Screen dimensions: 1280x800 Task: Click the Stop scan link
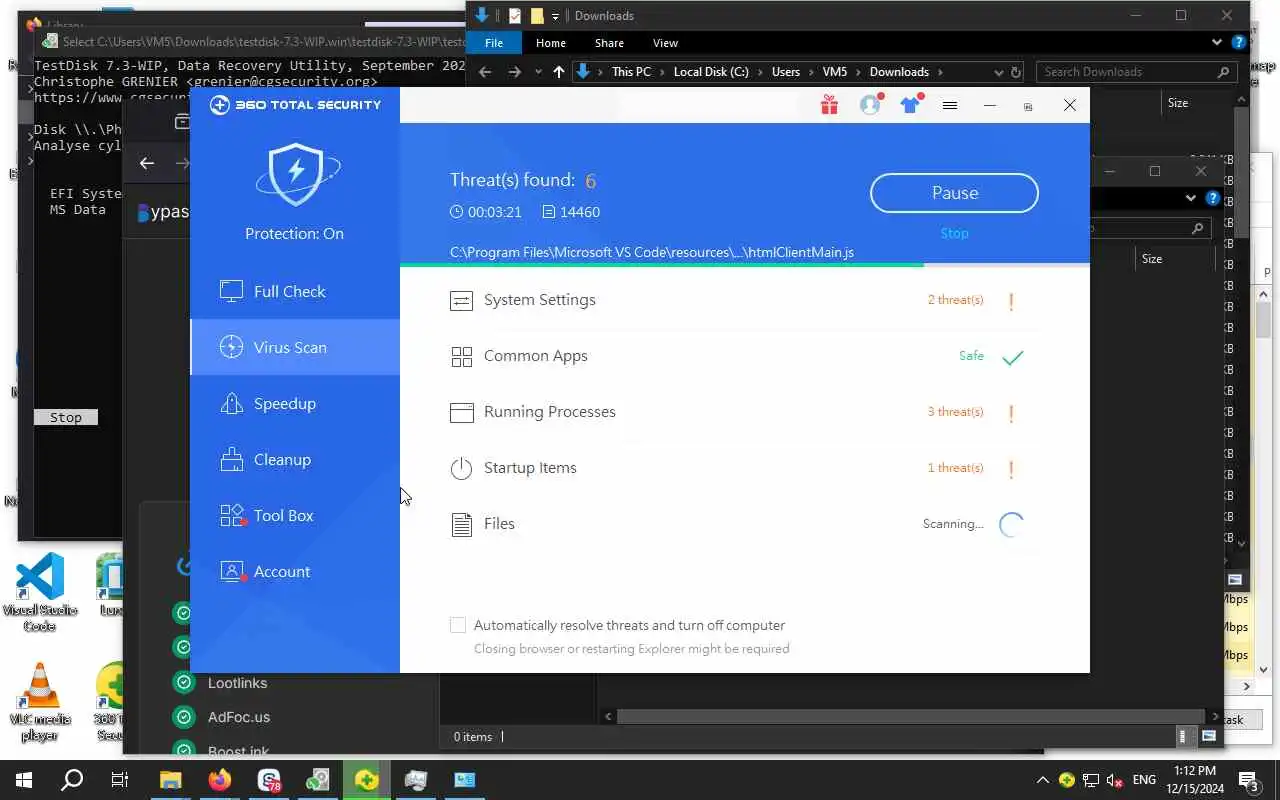pos(954,233)
